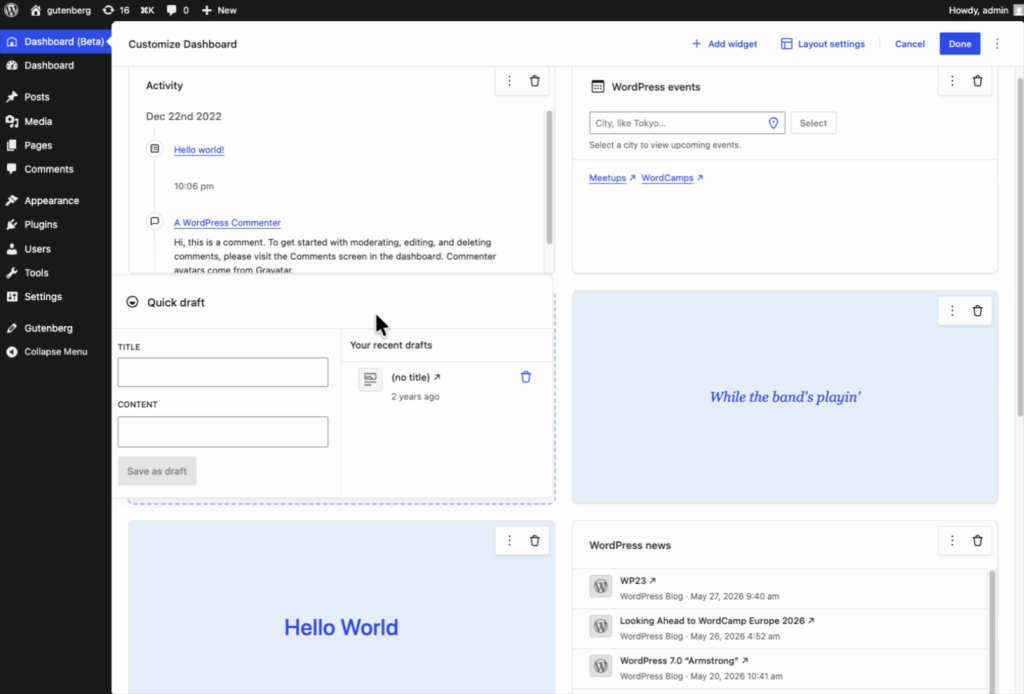This screenshot has width=1024, height=694.
Task: Open WordPress news widget options menu
Action: 952,541
